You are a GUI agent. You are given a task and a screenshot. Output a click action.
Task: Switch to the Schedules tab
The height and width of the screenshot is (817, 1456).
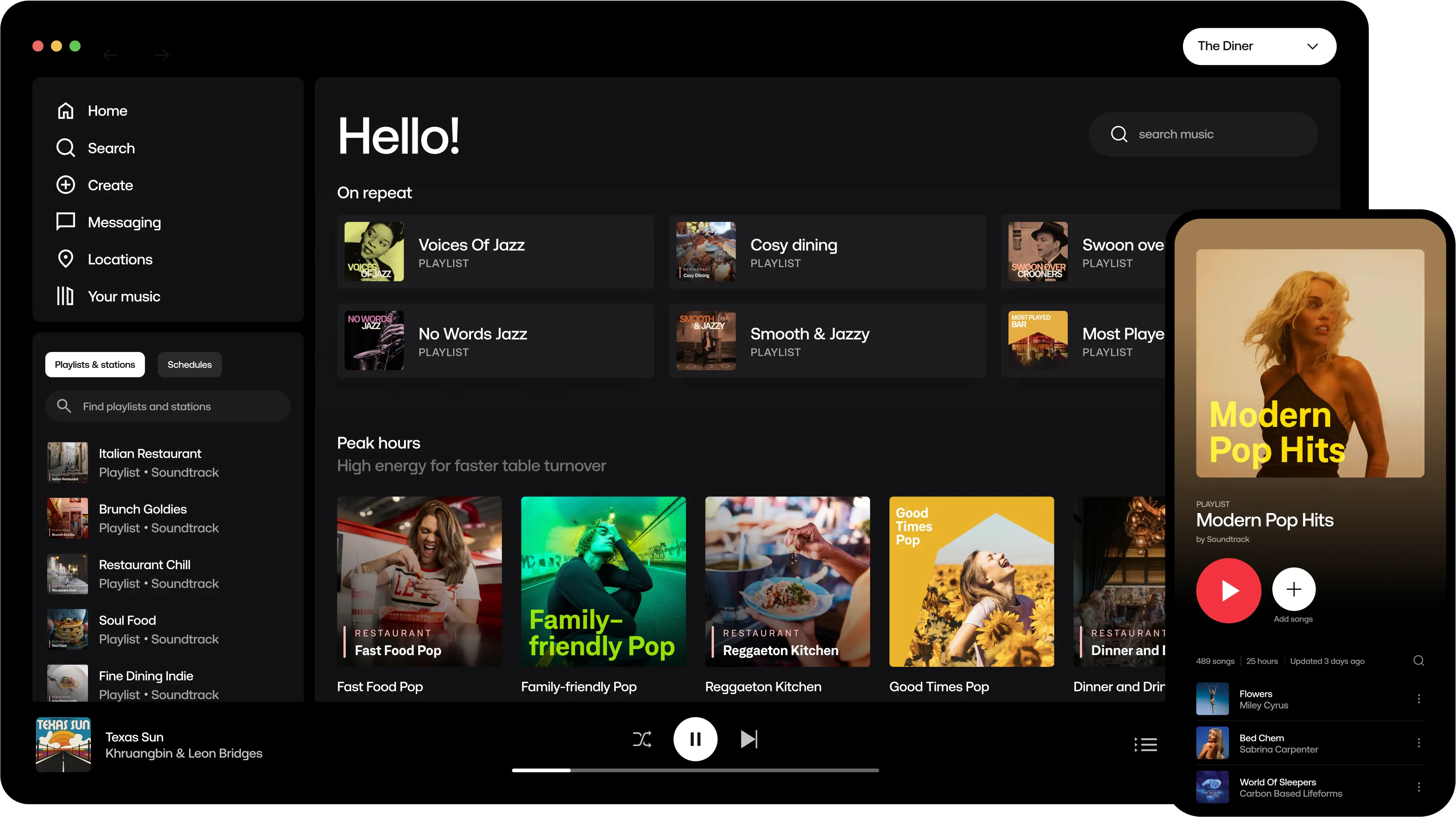coord(189,365)
